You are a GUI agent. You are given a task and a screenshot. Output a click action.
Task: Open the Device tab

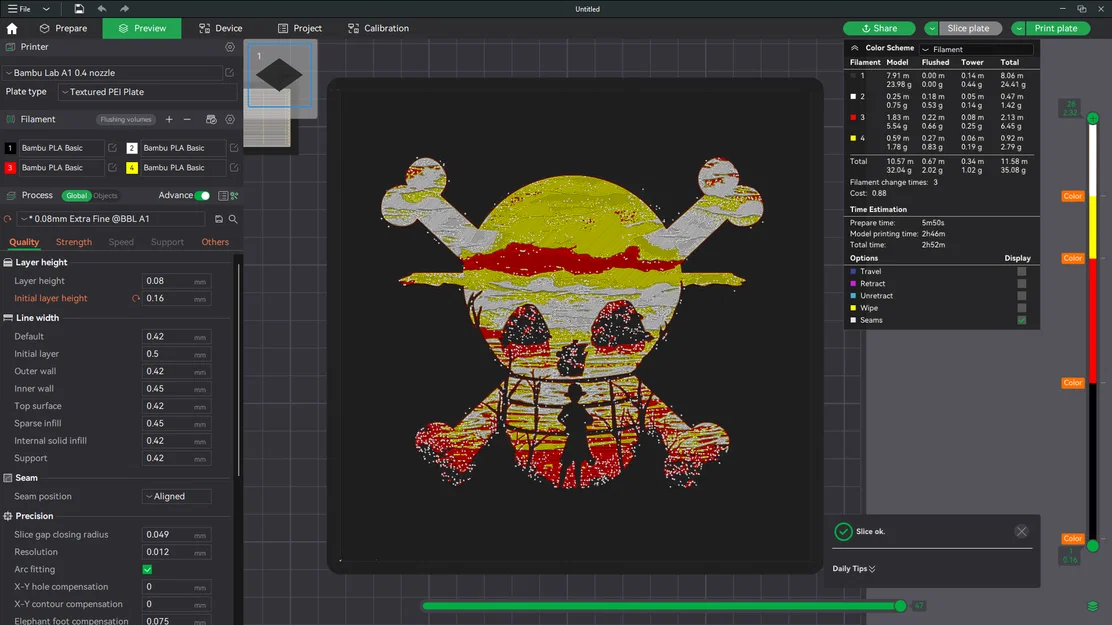tap(222, 28)
